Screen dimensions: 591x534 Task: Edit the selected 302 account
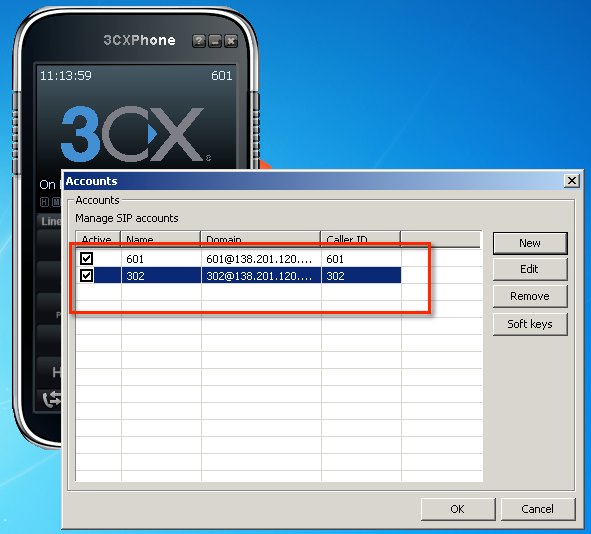point(530,269)
